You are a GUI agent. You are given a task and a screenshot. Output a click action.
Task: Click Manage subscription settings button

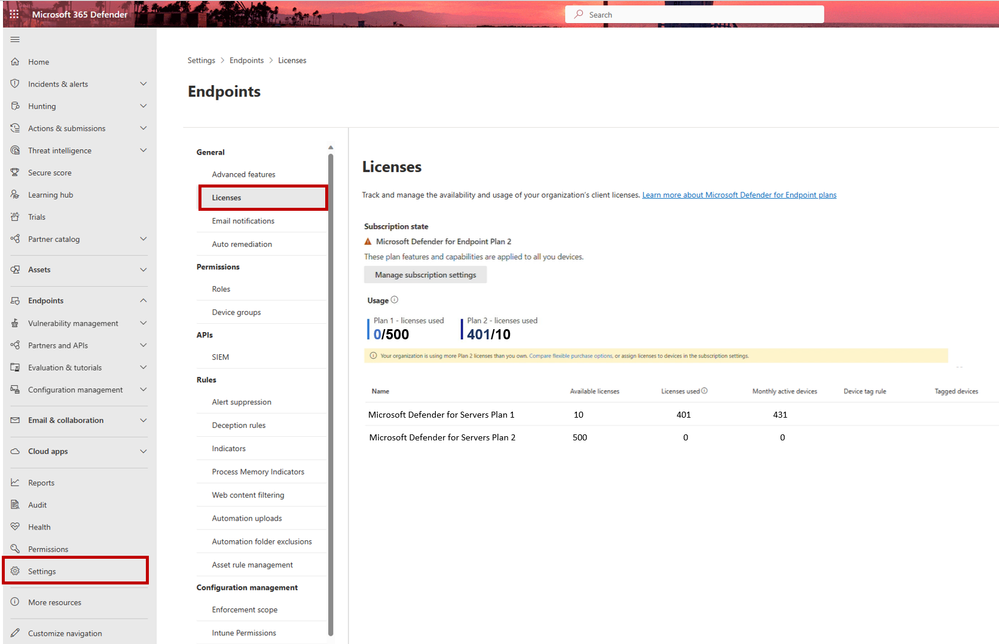(425, 275)
